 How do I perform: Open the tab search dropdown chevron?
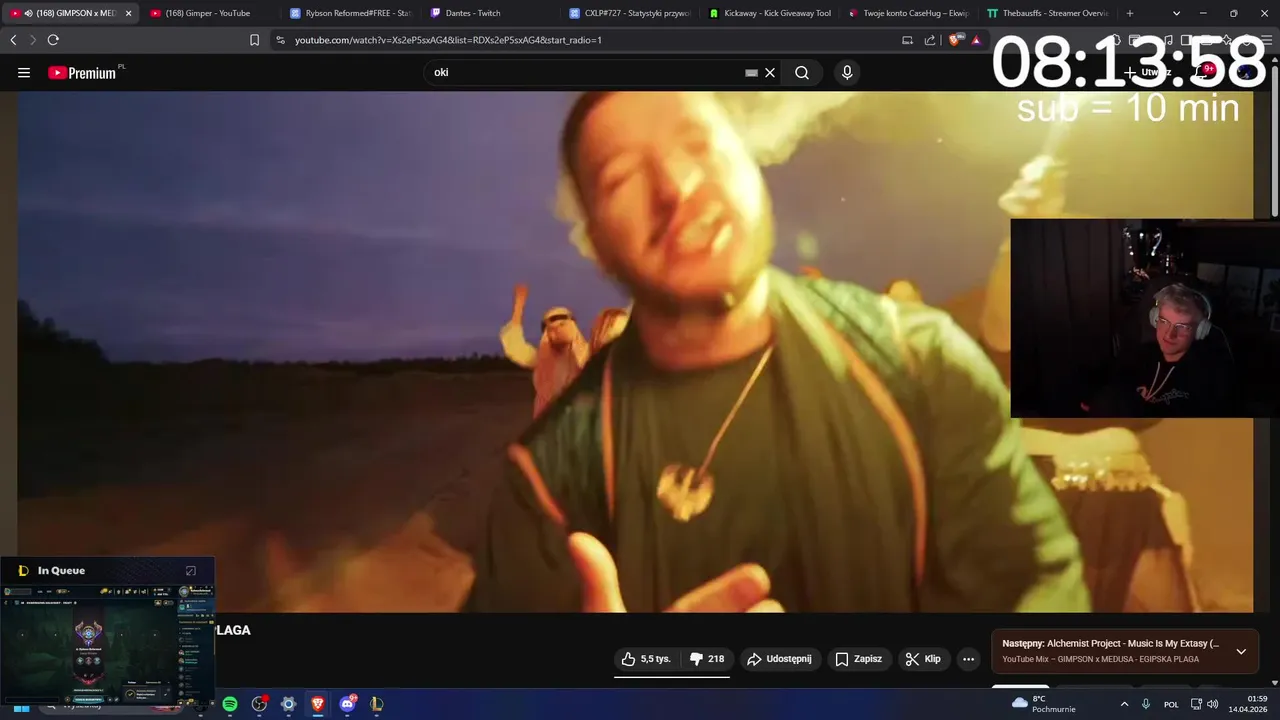pos(1176,13)
